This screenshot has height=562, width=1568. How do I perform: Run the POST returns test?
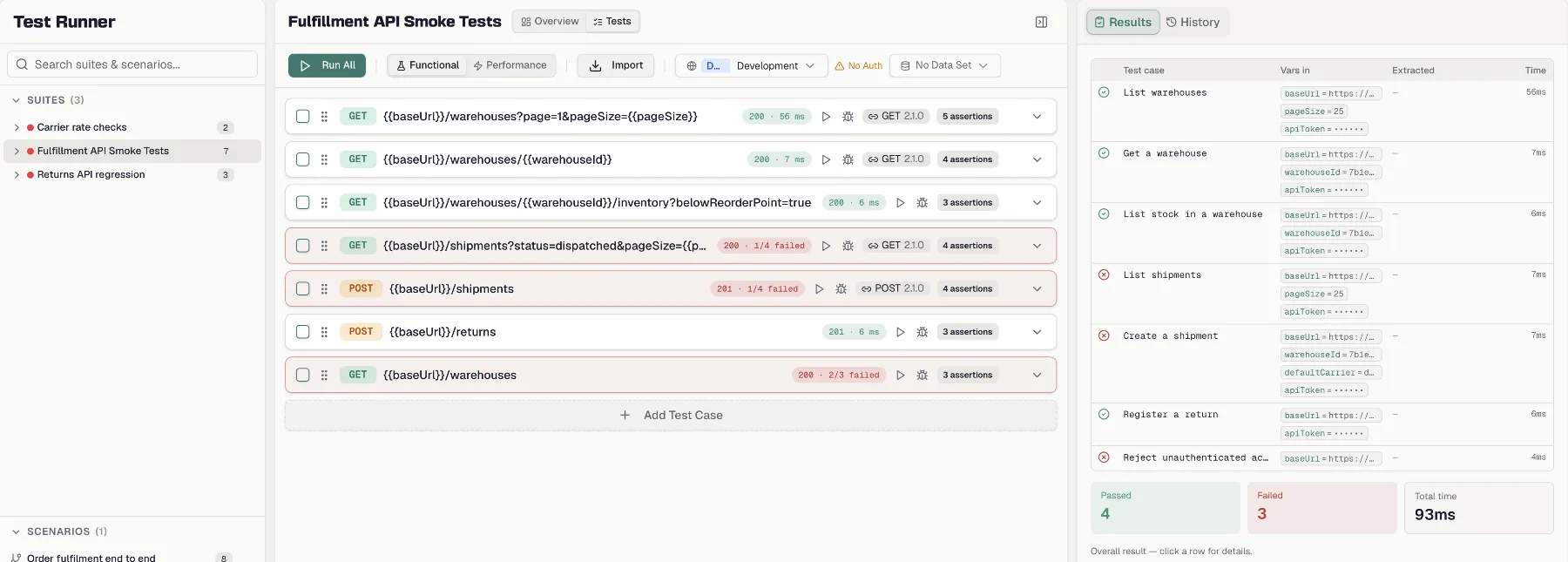point(901,332)
